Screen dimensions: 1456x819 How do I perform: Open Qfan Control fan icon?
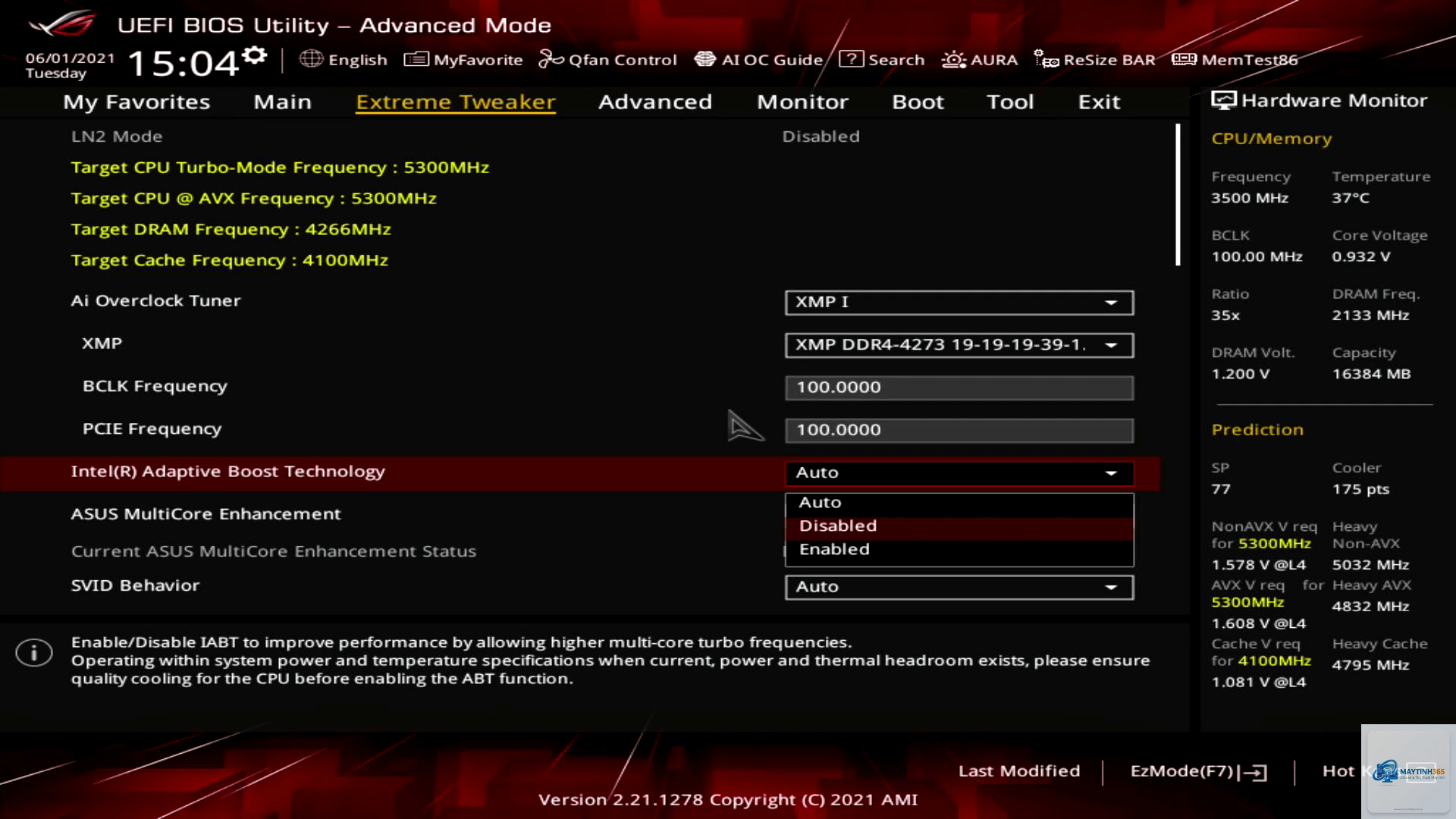551,59
